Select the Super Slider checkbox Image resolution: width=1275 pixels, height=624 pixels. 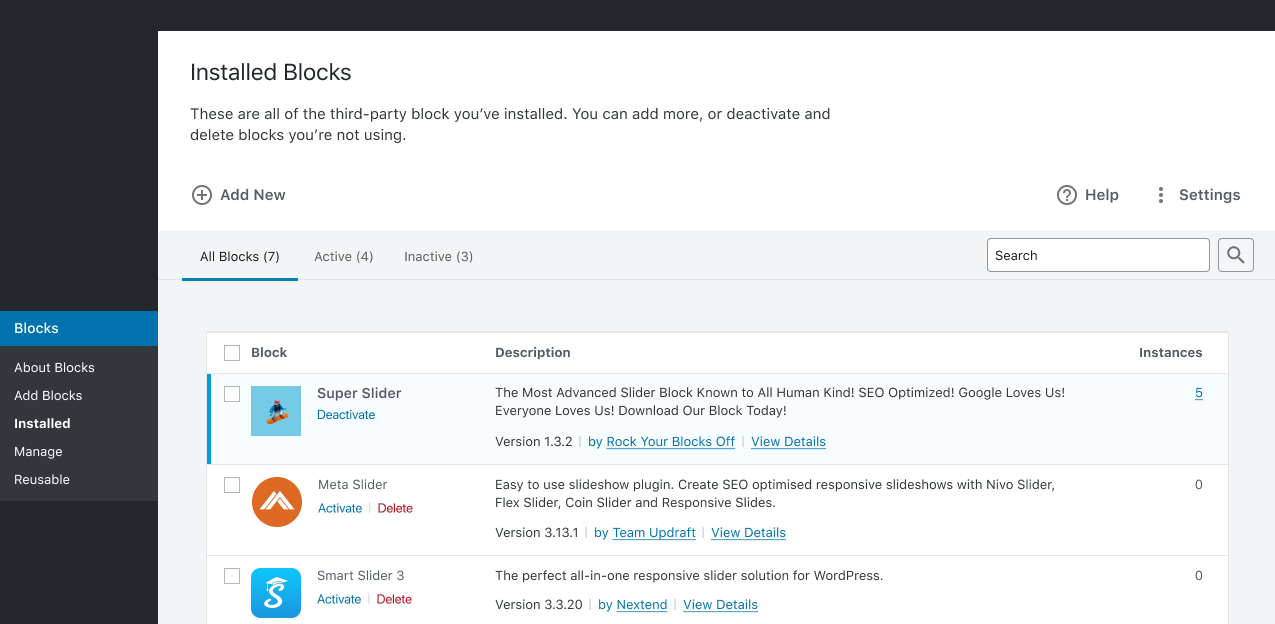coord(232,394)
